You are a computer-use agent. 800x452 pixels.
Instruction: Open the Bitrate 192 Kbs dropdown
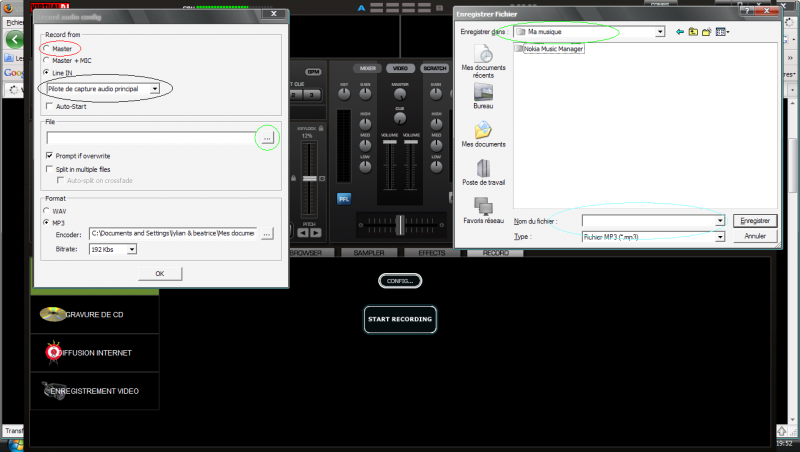tap(132, 249)
